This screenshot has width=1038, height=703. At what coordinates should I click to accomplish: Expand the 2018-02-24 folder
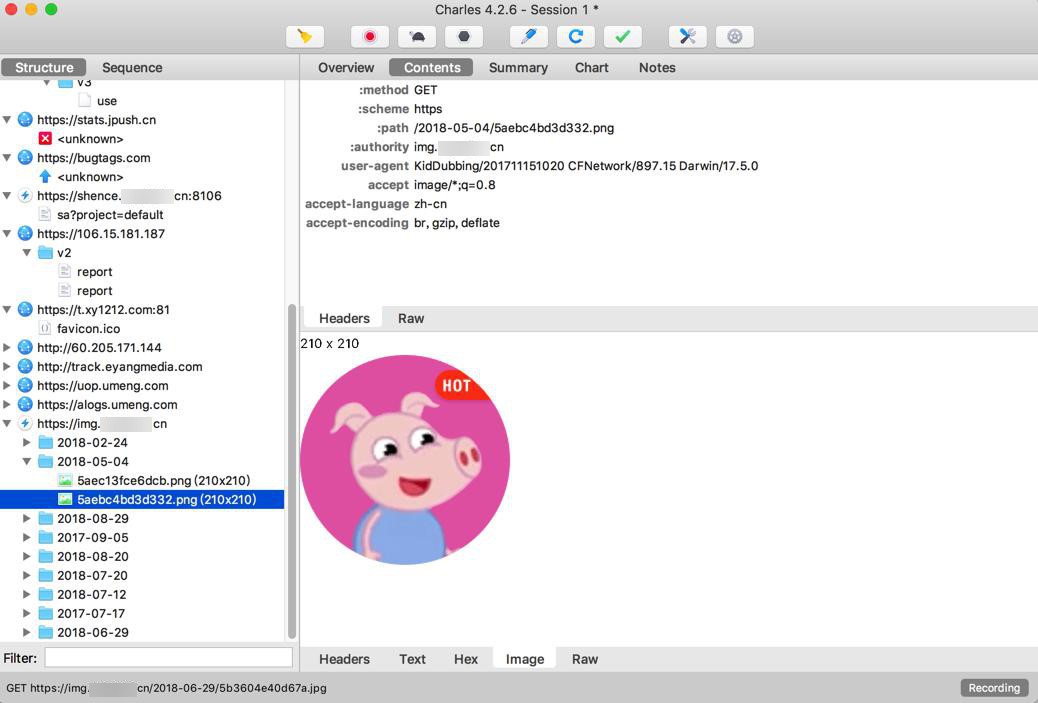pos(26,443)
